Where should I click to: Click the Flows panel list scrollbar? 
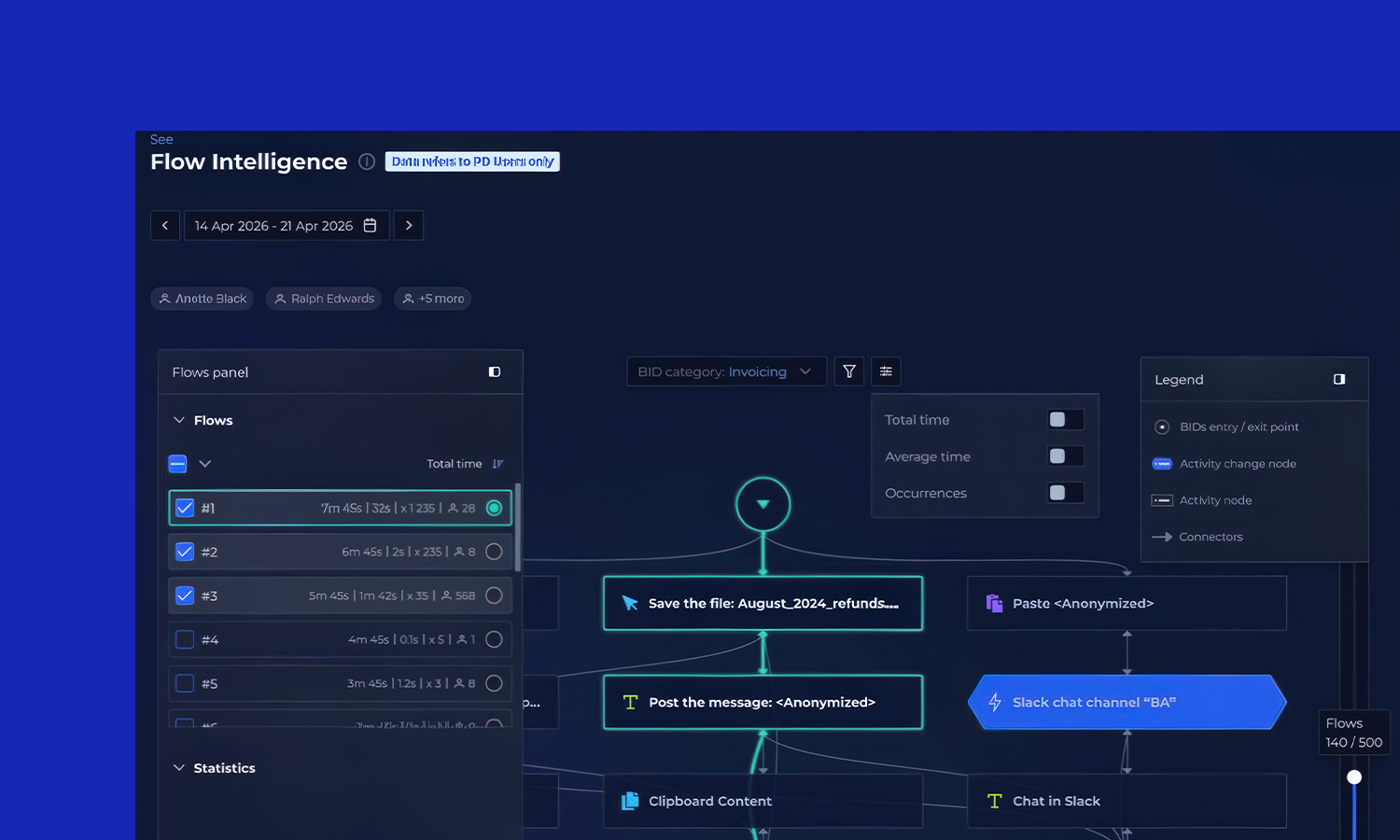tap(518, 527)
